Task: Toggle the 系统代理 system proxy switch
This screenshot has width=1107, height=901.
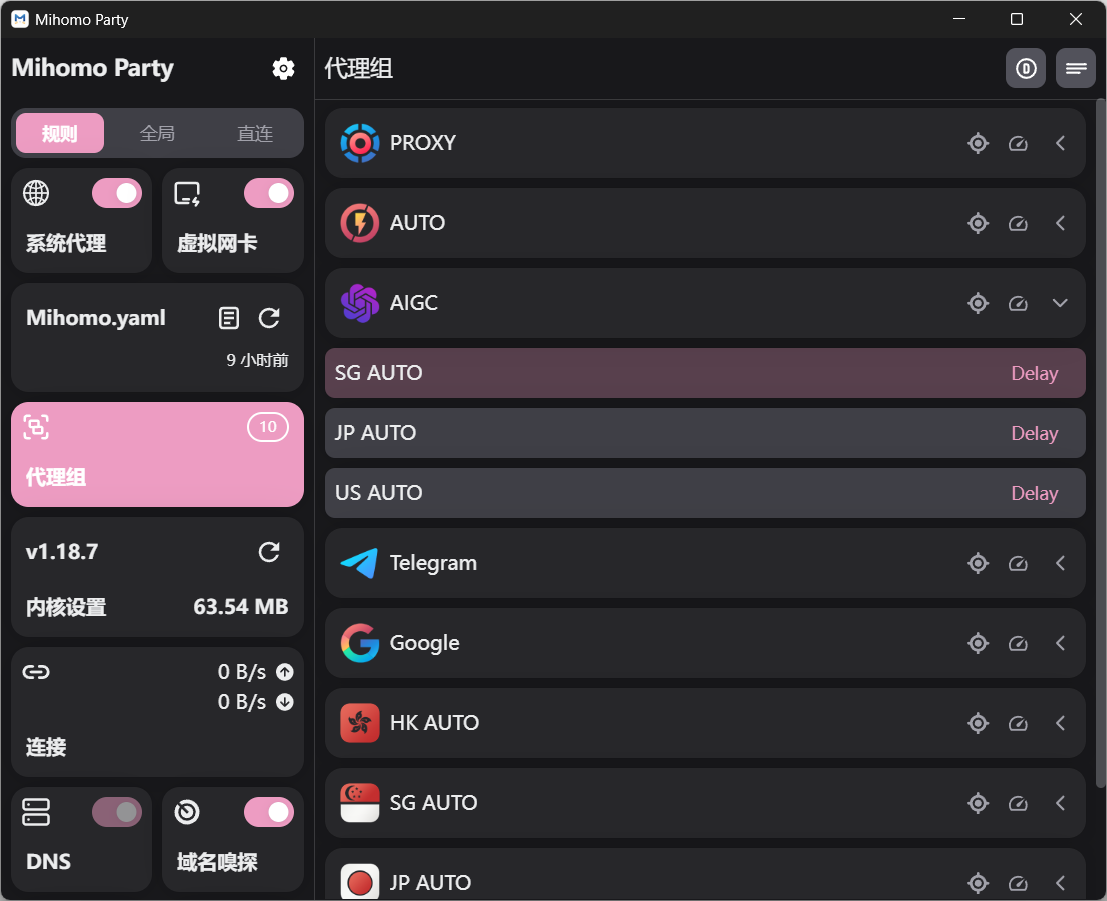Action: coord(117,193)
